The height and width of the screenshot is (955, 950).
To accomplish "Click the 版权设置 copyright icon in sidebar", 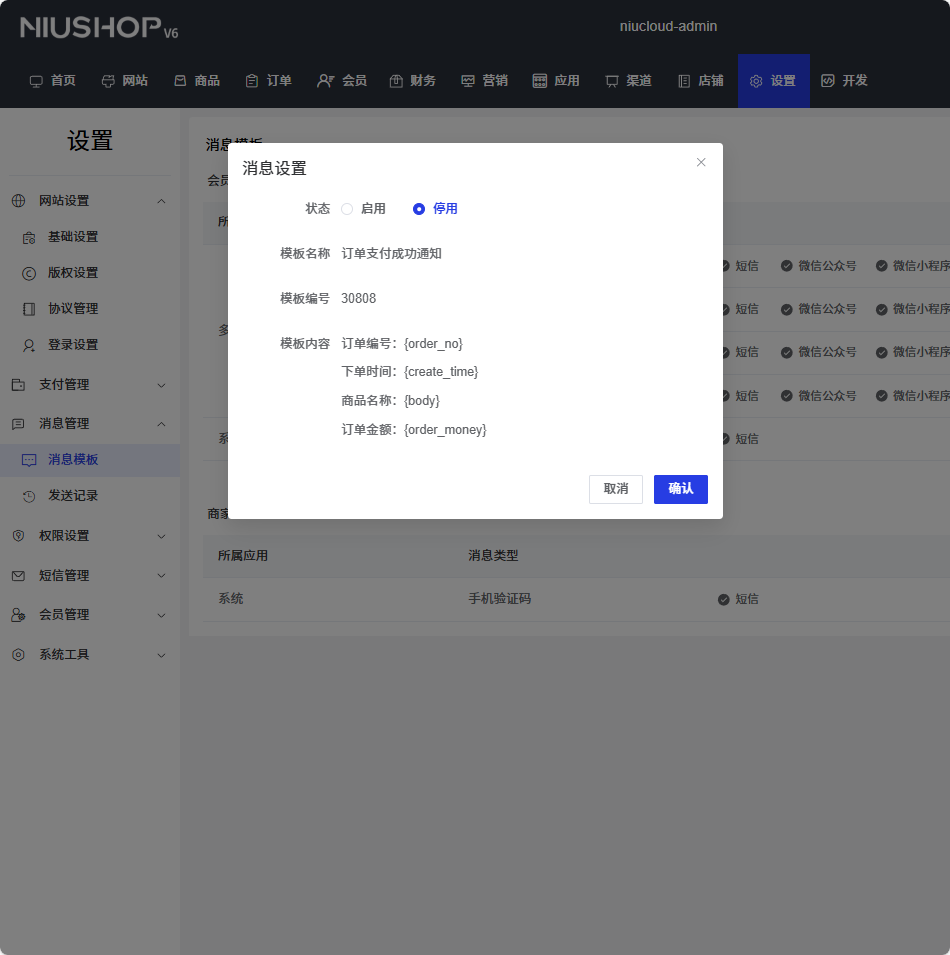I will (x=29, y=273).
